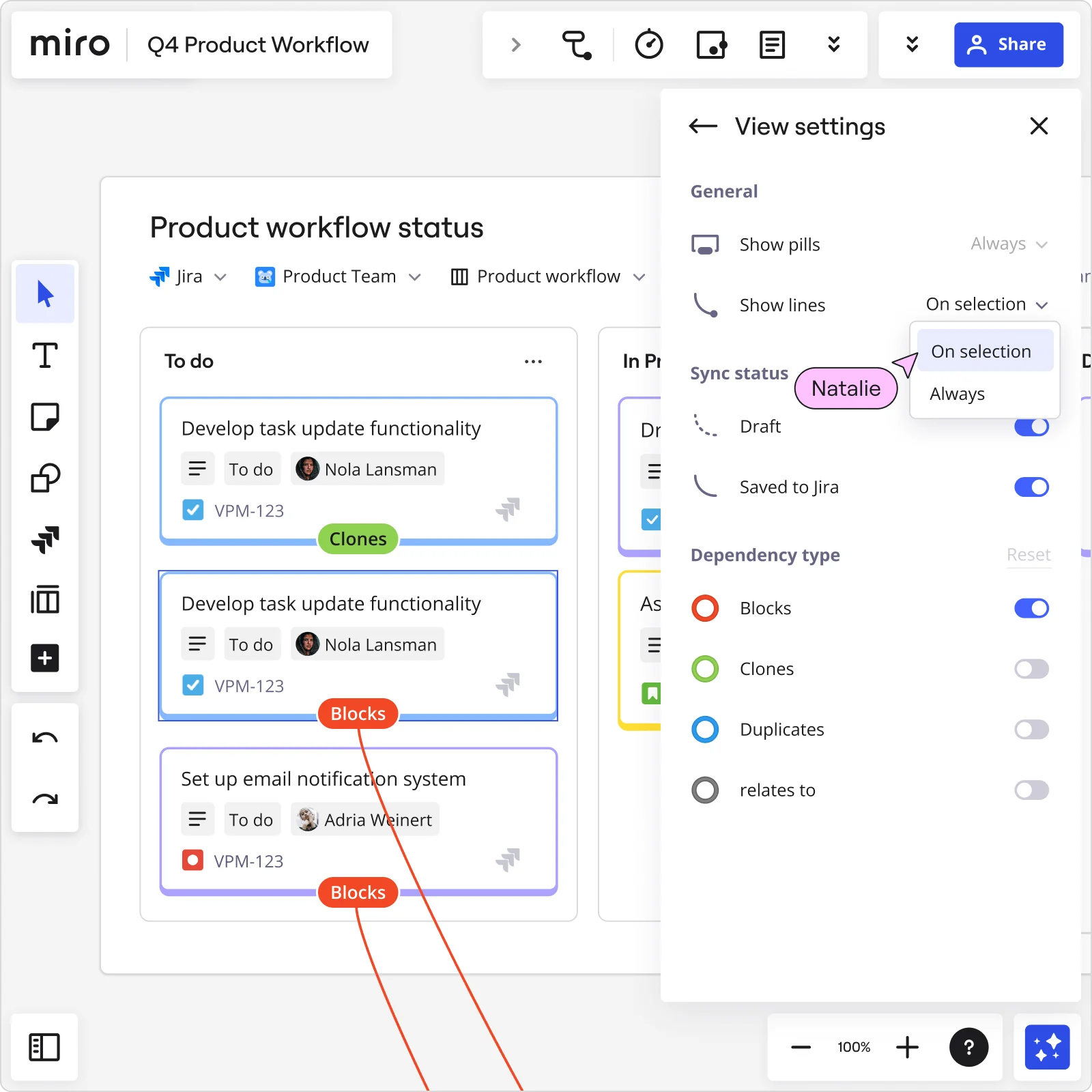Click the red Blocks color circle
The image size is (1092, 1092).
[705, 608]
